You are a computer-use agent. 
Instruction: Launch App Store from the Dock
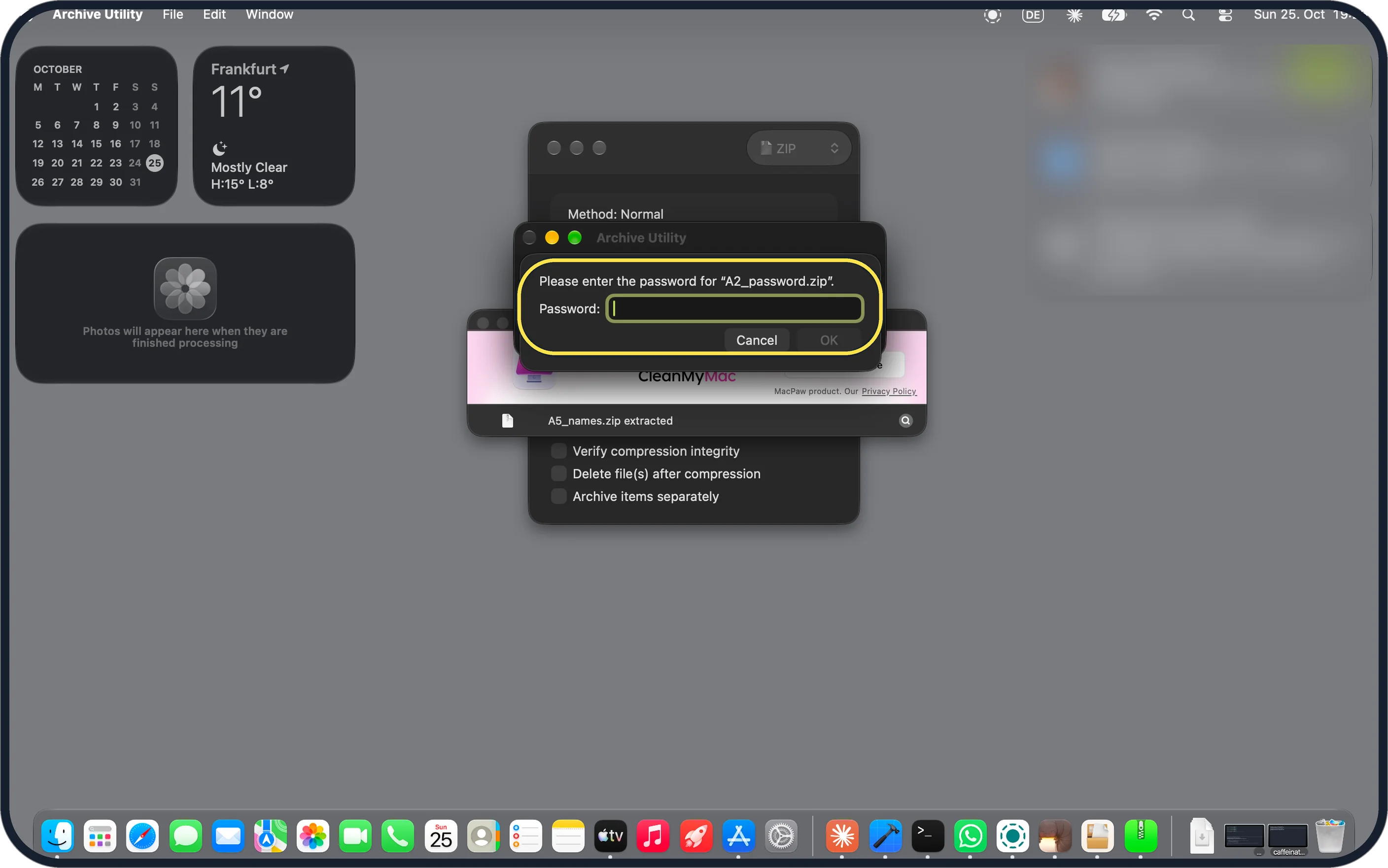click(x=738, y=835)
